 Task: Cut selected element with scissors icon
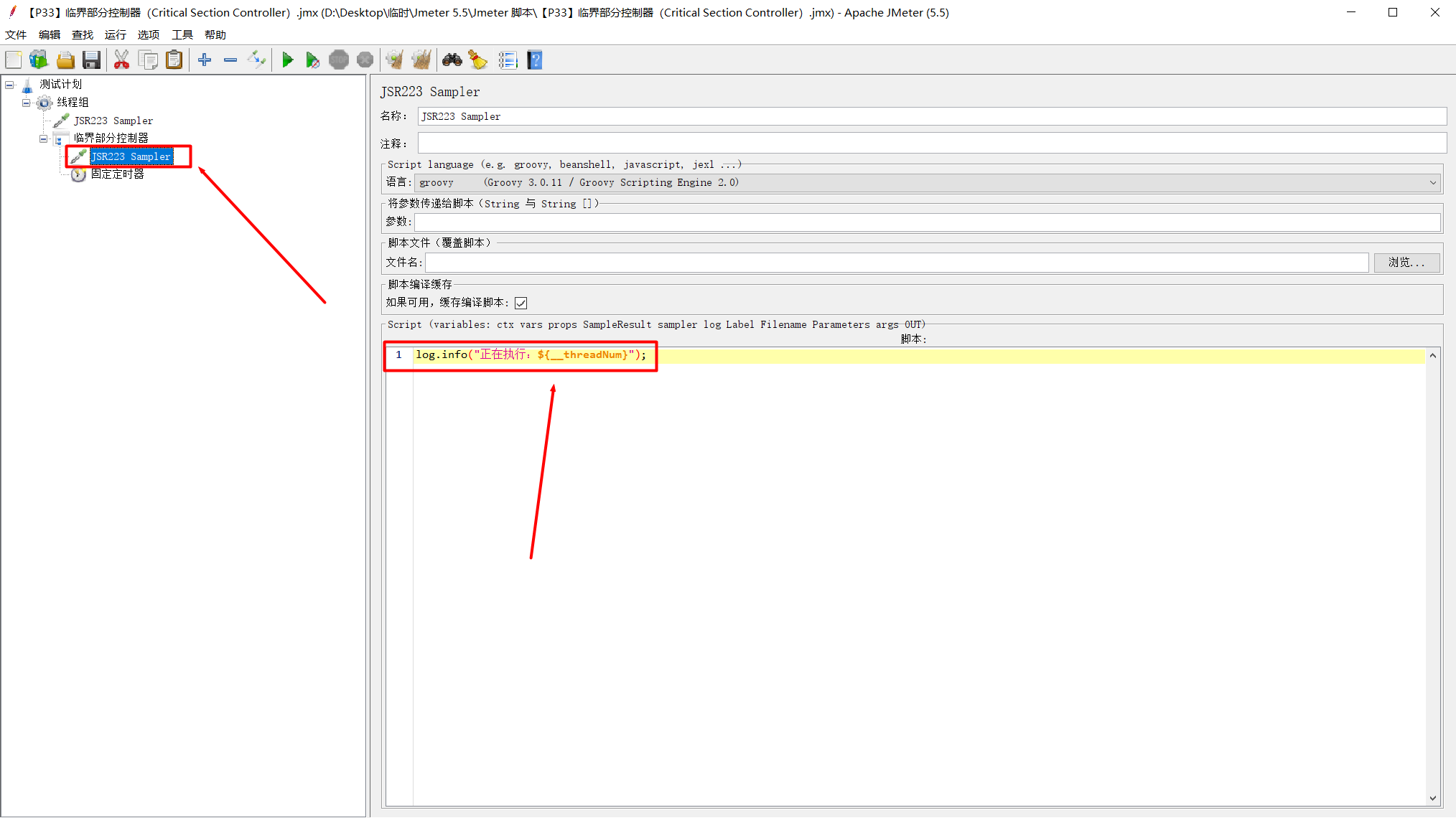click(x=121, y=60)
